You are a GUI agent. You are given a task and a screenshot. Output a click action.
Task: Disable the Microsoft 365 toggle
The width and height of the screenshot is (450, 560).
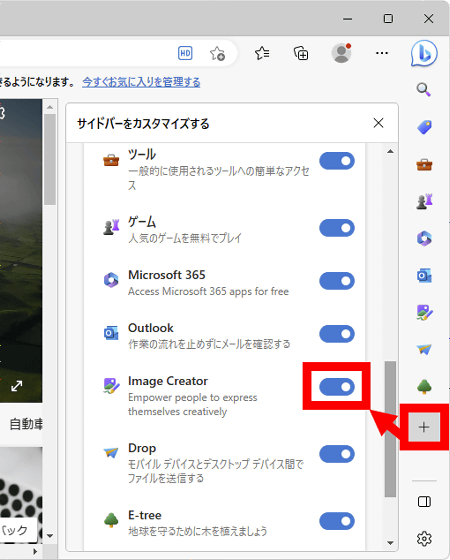[337, 281]
